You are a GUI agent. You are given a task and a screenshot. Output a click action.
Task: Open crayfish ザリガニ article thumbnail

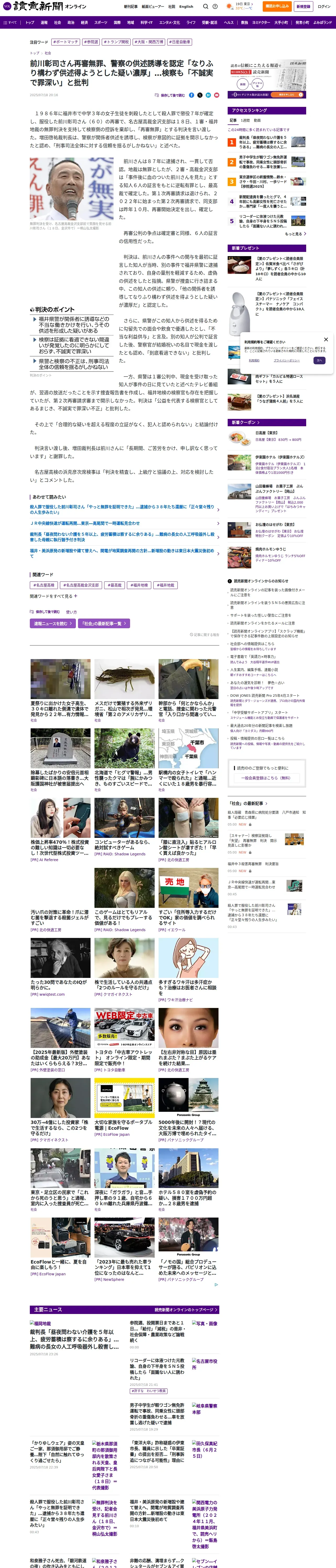pyautogui.click(x=124, y=678)
